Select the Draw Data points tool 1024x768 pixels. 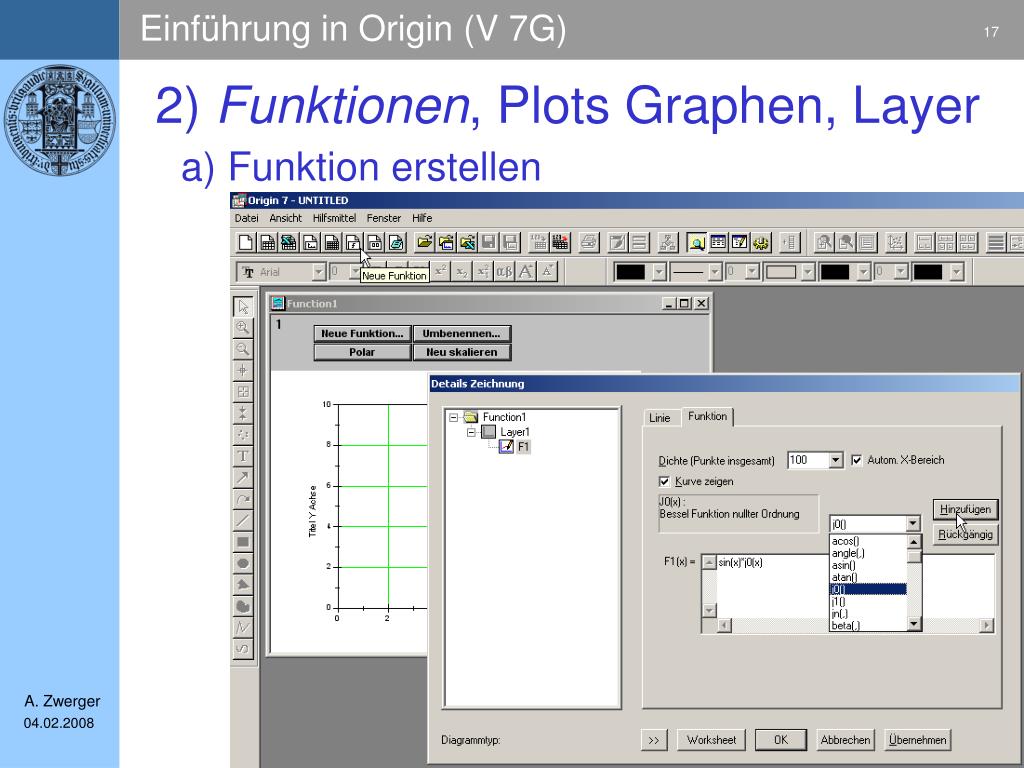243,435
